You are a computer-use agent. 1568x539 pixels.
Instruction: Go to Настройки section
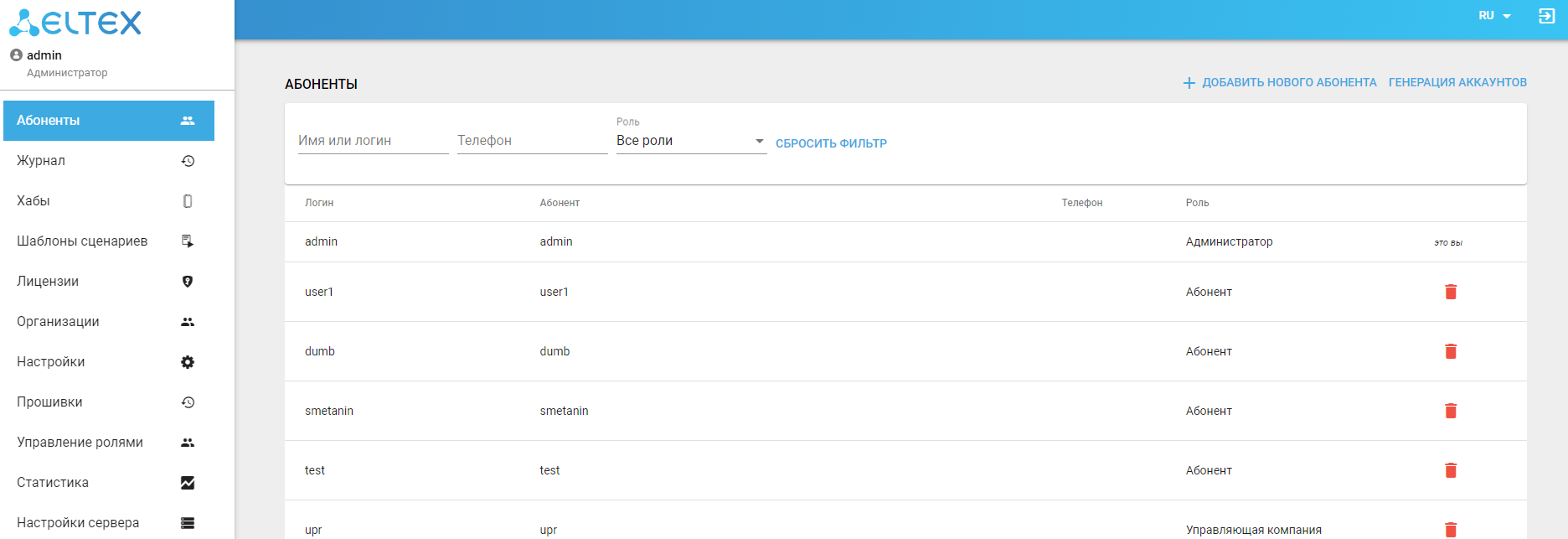(x=109, y=362)
